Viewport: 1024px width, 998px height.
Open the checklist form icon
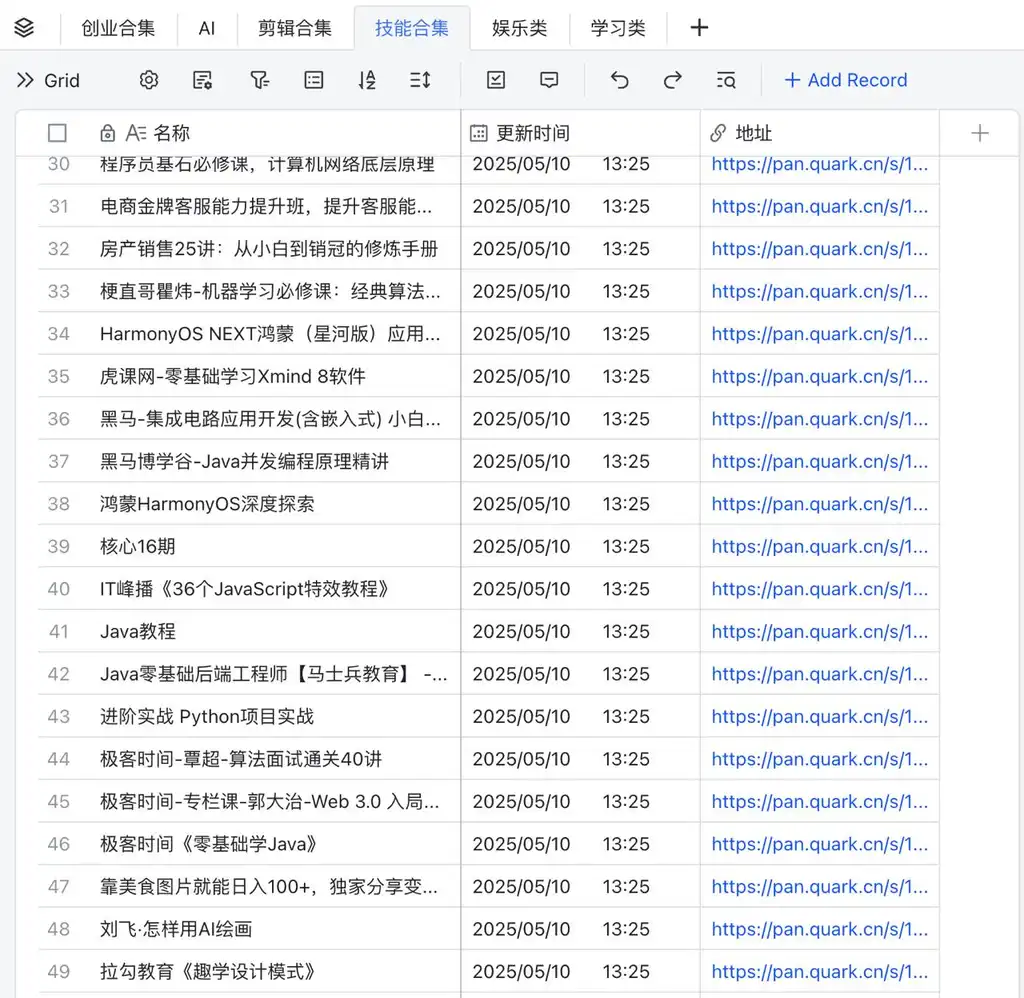[x=496, y=80]
